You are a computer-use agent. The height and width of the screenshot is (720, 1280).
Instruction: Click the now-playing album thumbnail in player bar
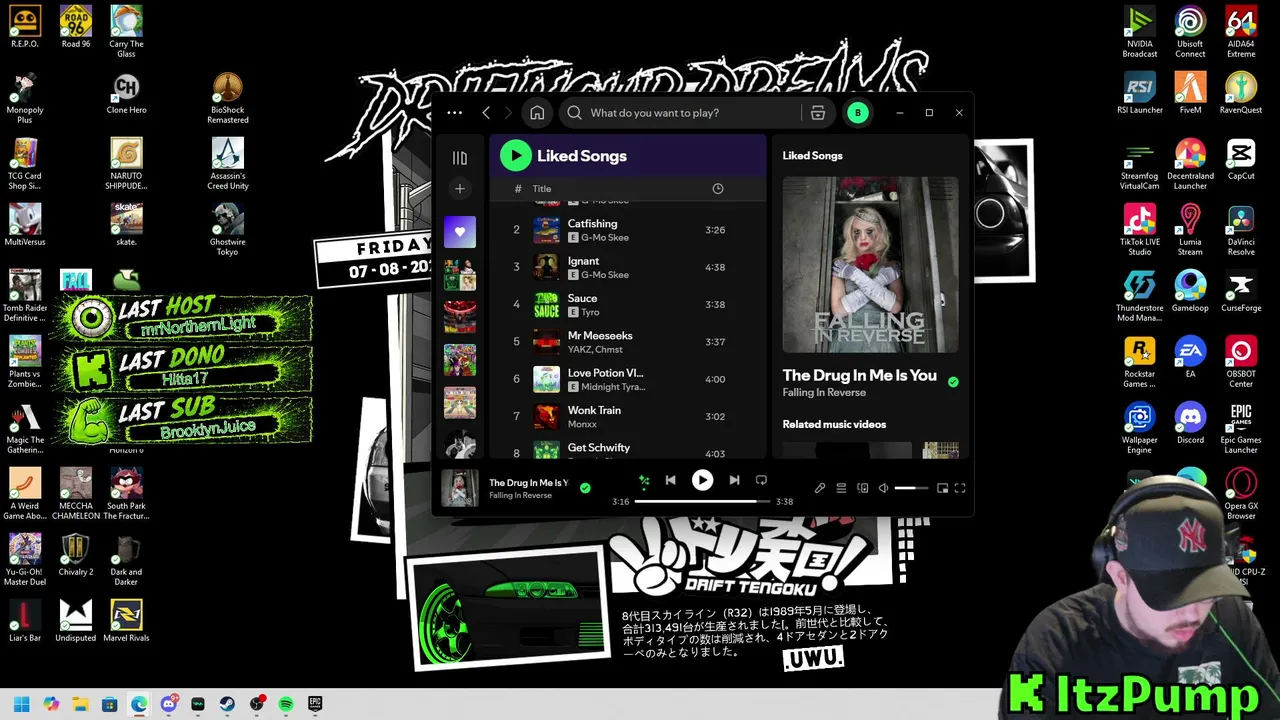pos(460,488)
